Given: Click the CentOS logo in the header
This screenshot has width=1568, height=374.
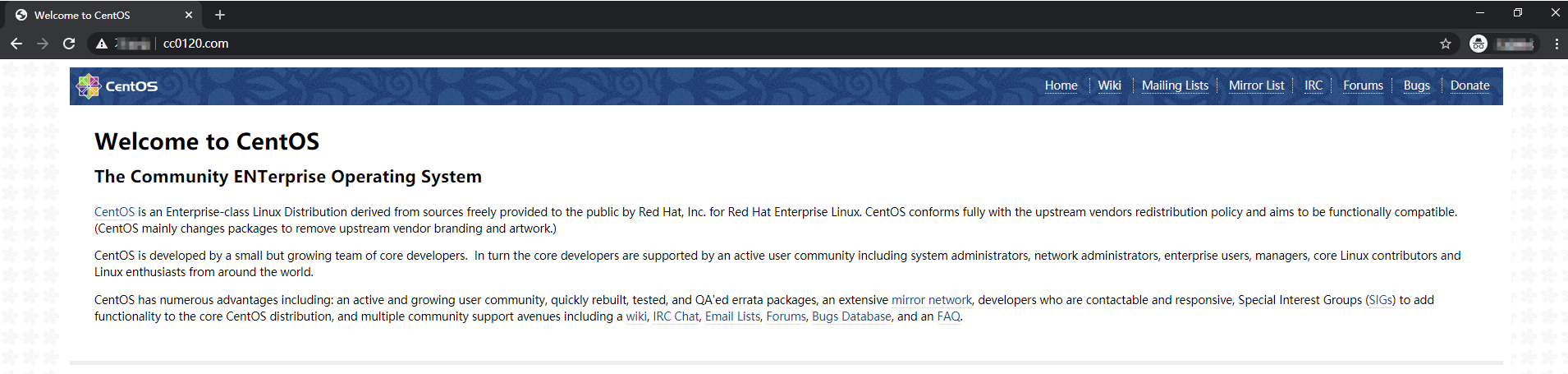Looking at the screenshot, I should [117, 85].
